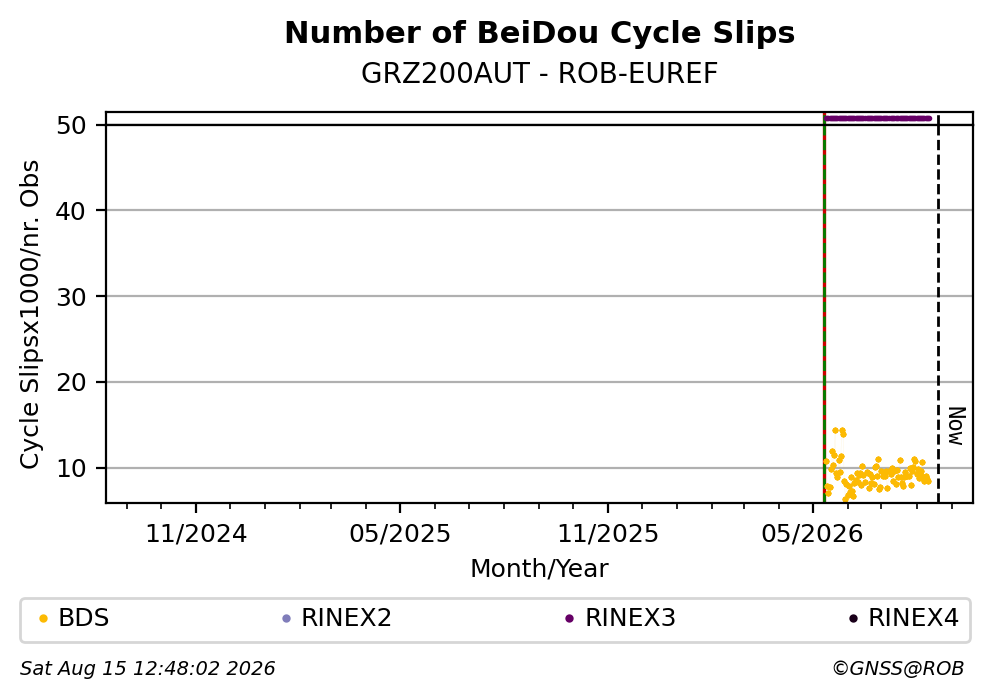Click the 05/2025 x-axis tick label
Viewport: 992px width, 699px height.
[400, 535]
